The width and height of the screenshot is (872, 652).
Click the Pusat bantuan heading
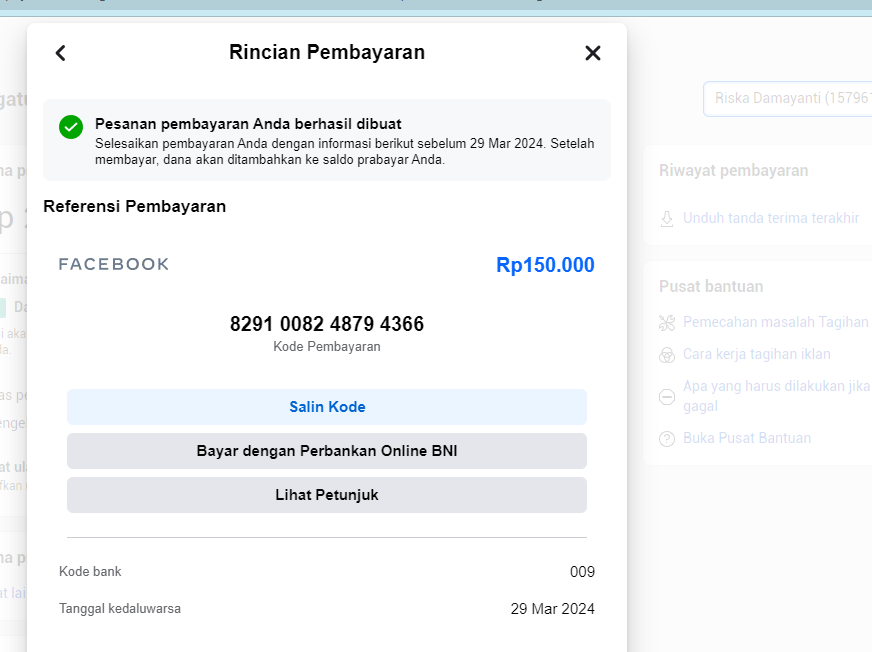pyautogui.click(x=711, y=287)
